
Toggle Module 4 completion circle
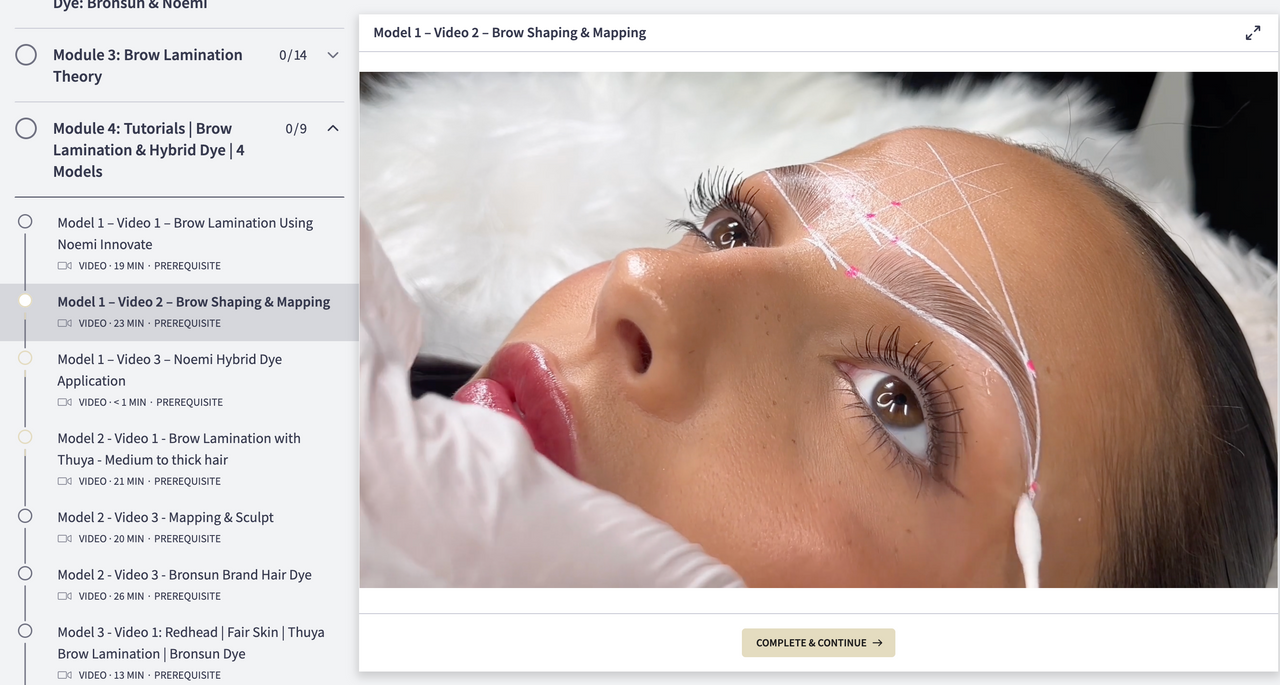[x=26, y=129]
